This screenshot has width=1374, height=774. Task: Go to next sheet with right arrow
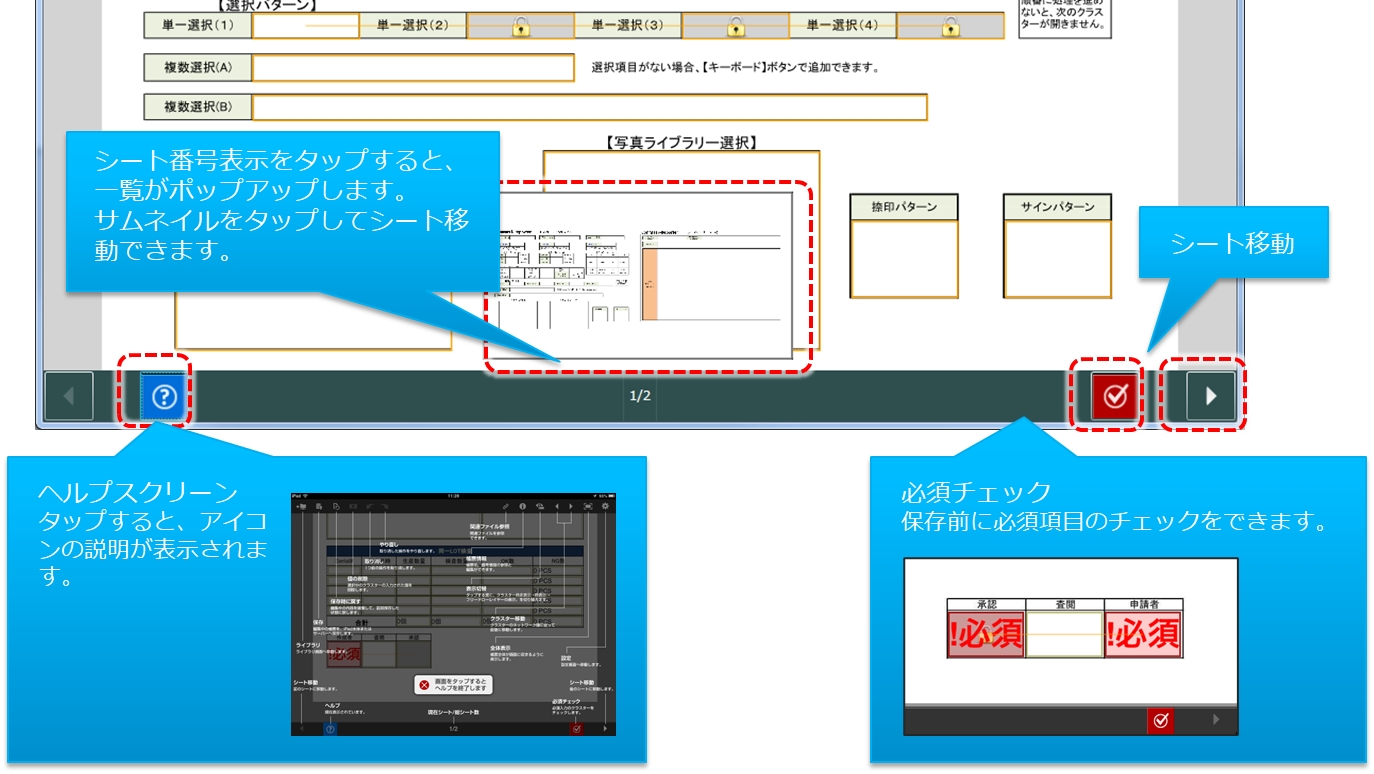[1211, 396]
